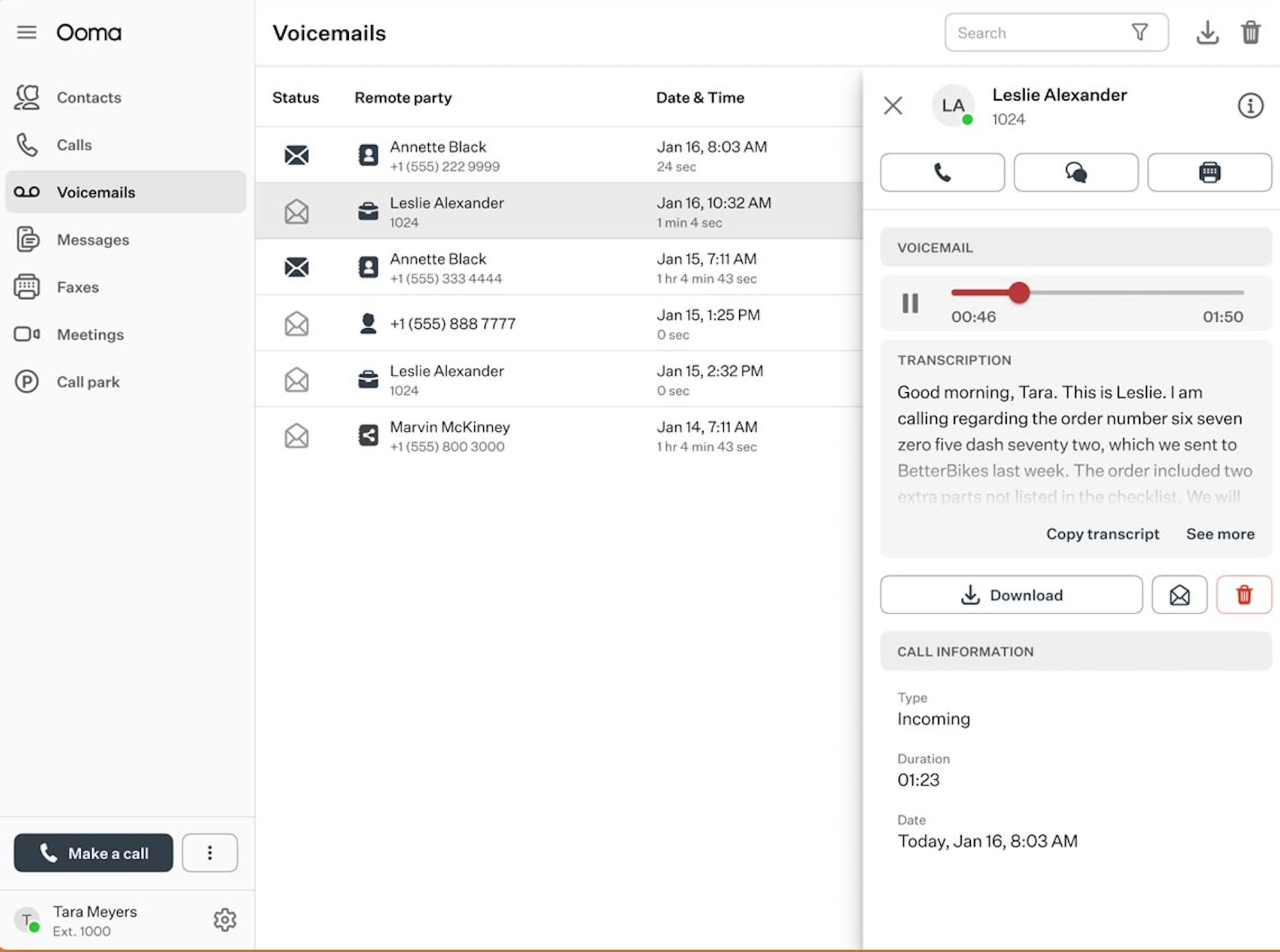Open Meetings in the sidebar
The image size is (1280, 952).
click(x=125, y=334)
